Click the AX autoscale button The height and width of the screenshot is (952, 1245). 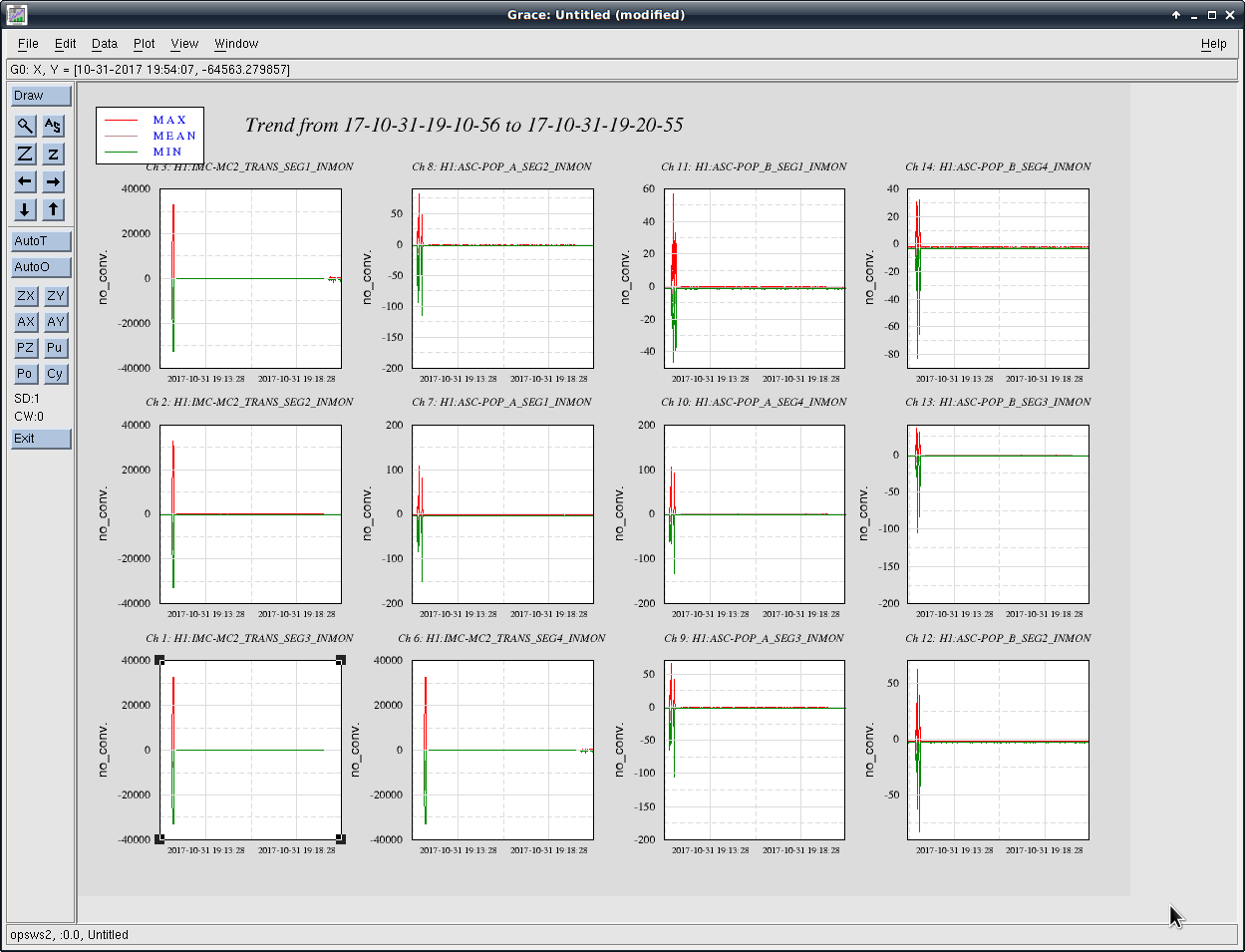point(26,322)
